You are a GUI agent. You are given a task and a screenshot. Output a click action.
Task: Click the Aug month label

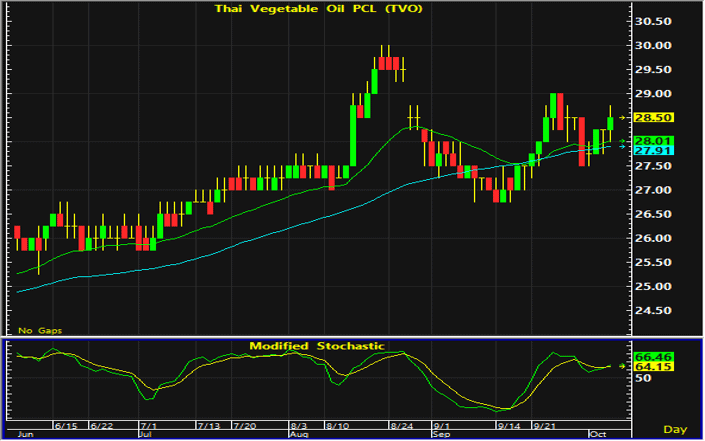pos(299,434)
